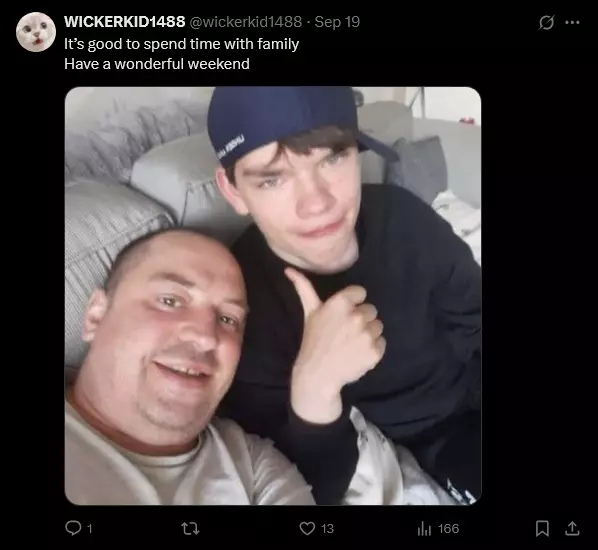Click the reply count number 1
This screenshot has width=598, height=550.
[x=89, y=529]
